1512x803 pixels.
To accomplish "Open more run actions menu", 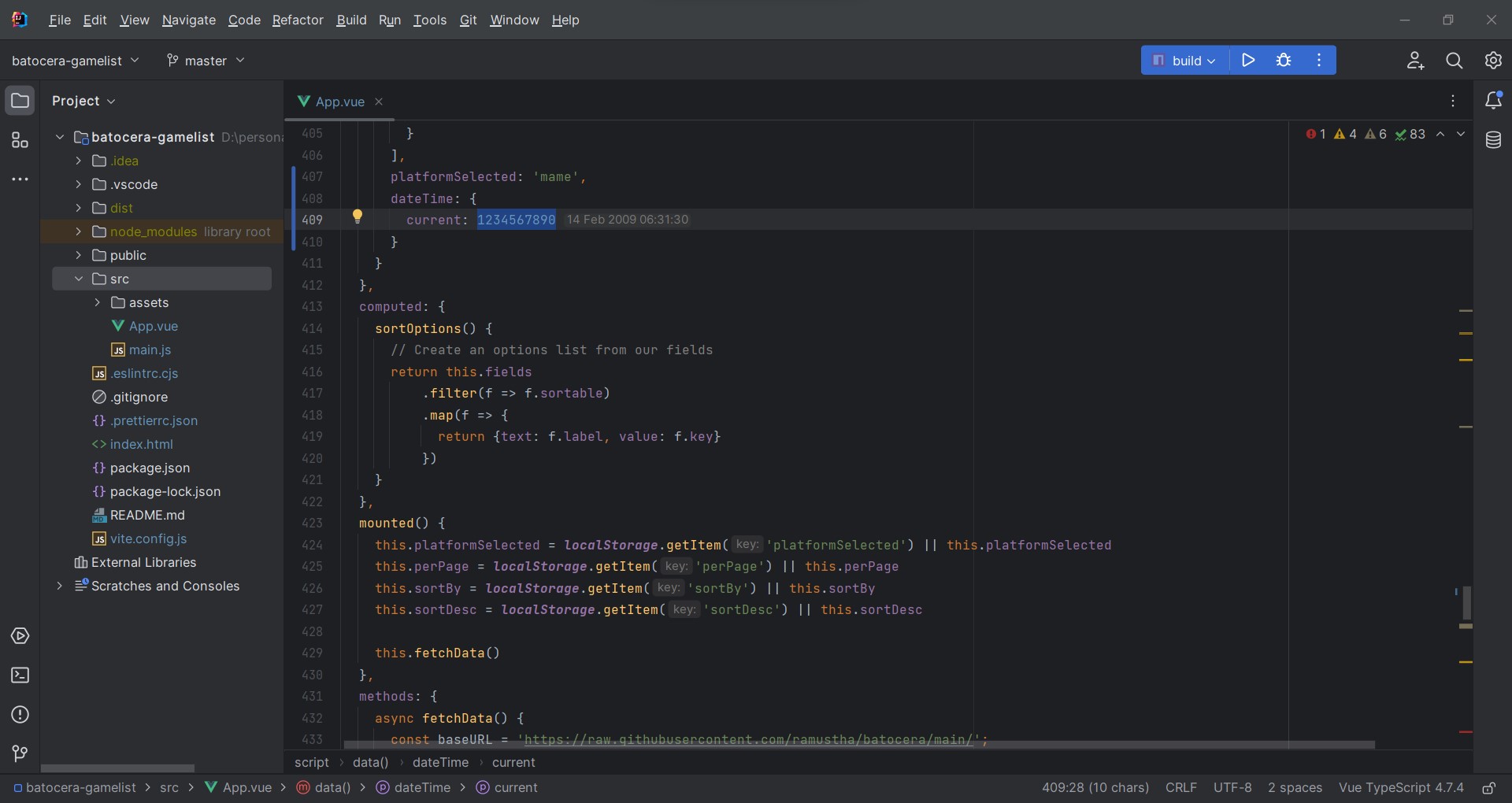I will [1319, 60].
